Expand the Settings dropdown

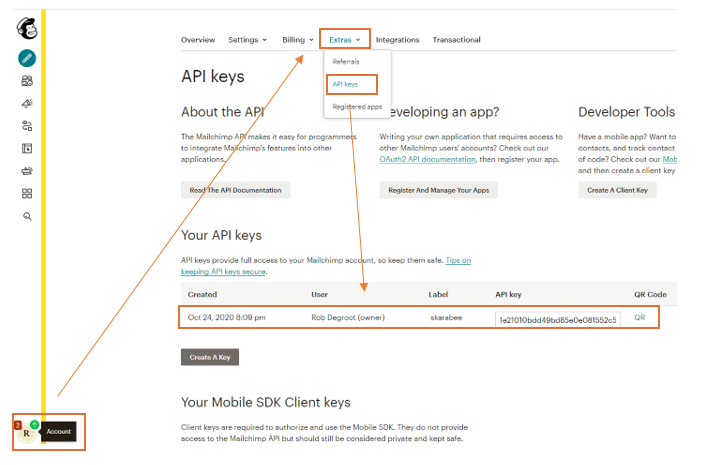[247, 40]
